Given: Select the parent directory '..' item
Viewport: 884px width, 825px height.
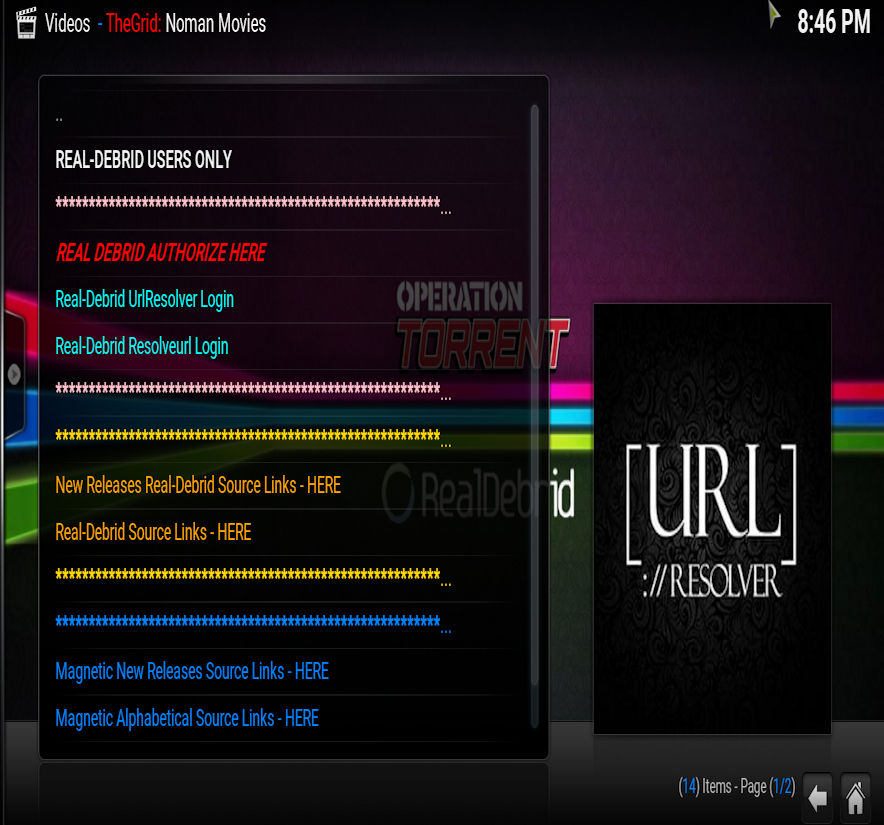Looking at the screenshot, I should point(60,116).
